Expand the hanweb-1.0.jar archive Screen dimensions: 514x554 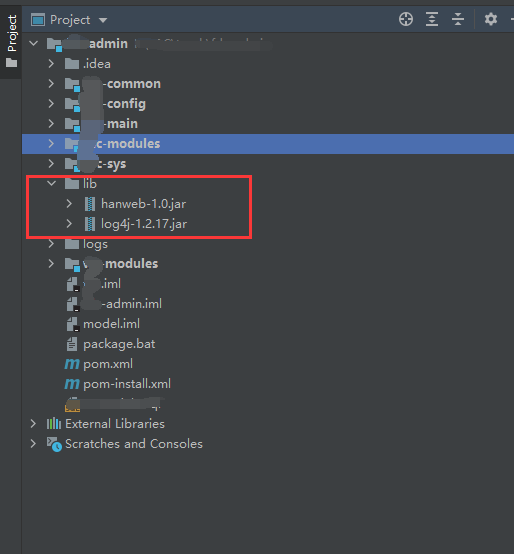(69, 204)
